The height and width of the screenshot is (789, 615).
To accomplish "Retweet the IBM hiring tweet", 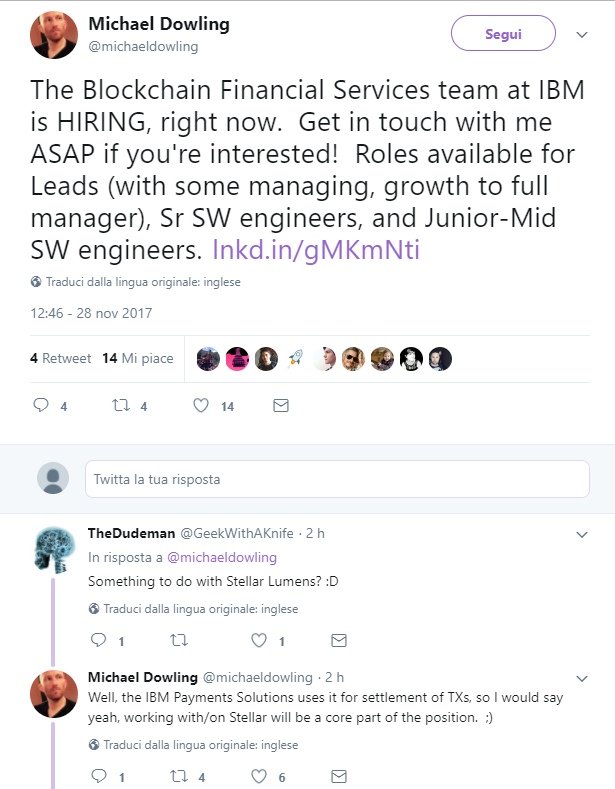I will [121, 406].
